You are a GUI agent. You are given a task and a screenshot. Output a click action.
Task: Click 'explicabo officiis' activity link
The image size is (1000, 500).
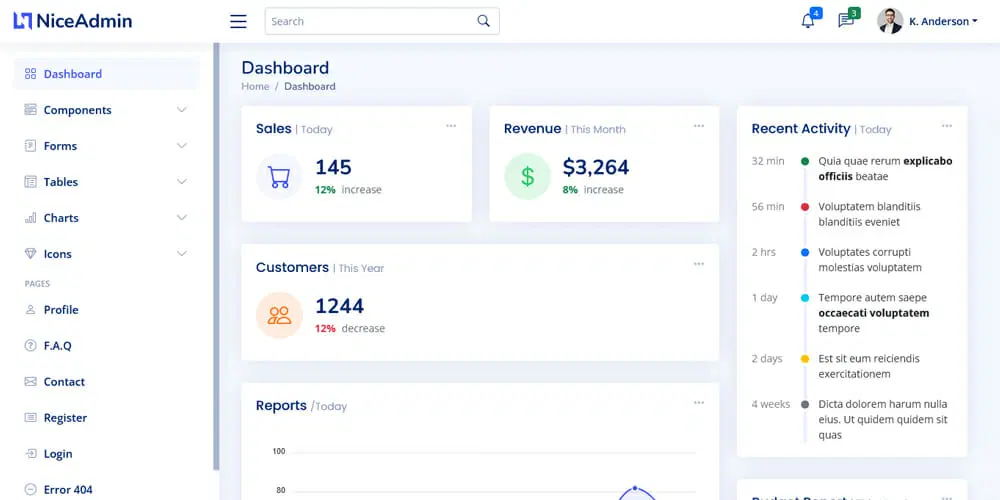pyautogui.click(x=886, y=168)
